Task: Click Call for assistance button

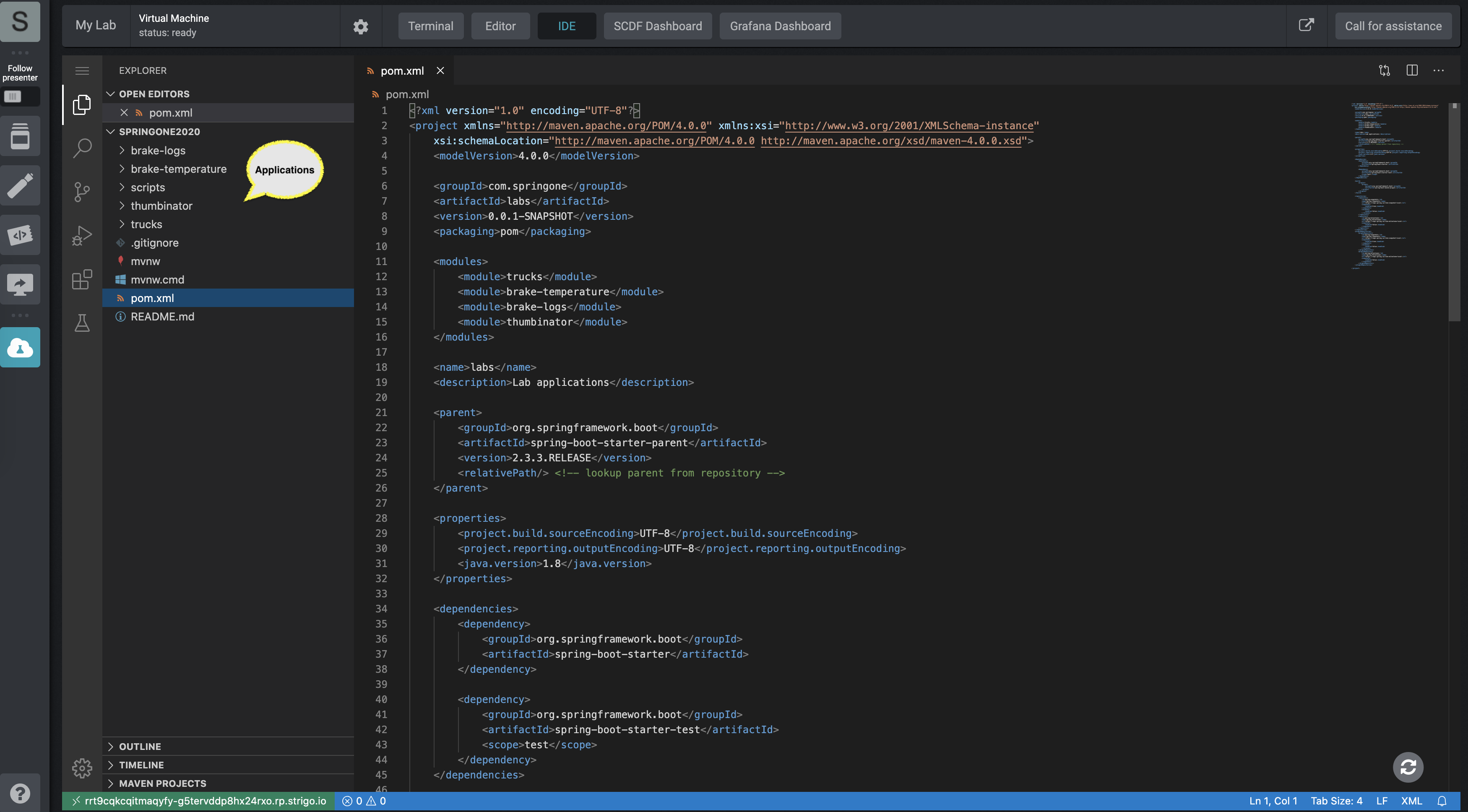Action: (x=1393, y=25)
